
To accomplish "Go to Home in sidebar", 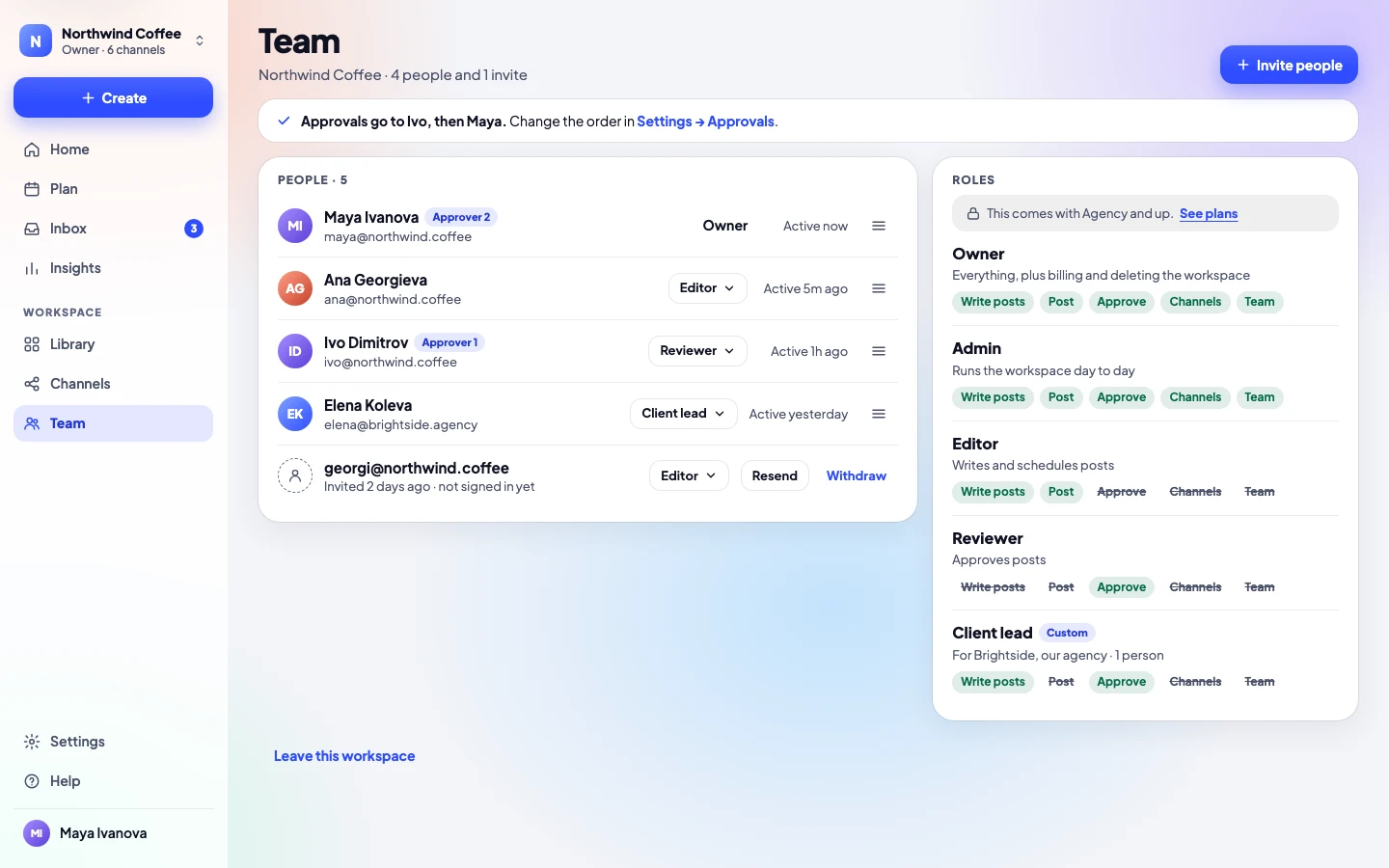I will point(114,149).
